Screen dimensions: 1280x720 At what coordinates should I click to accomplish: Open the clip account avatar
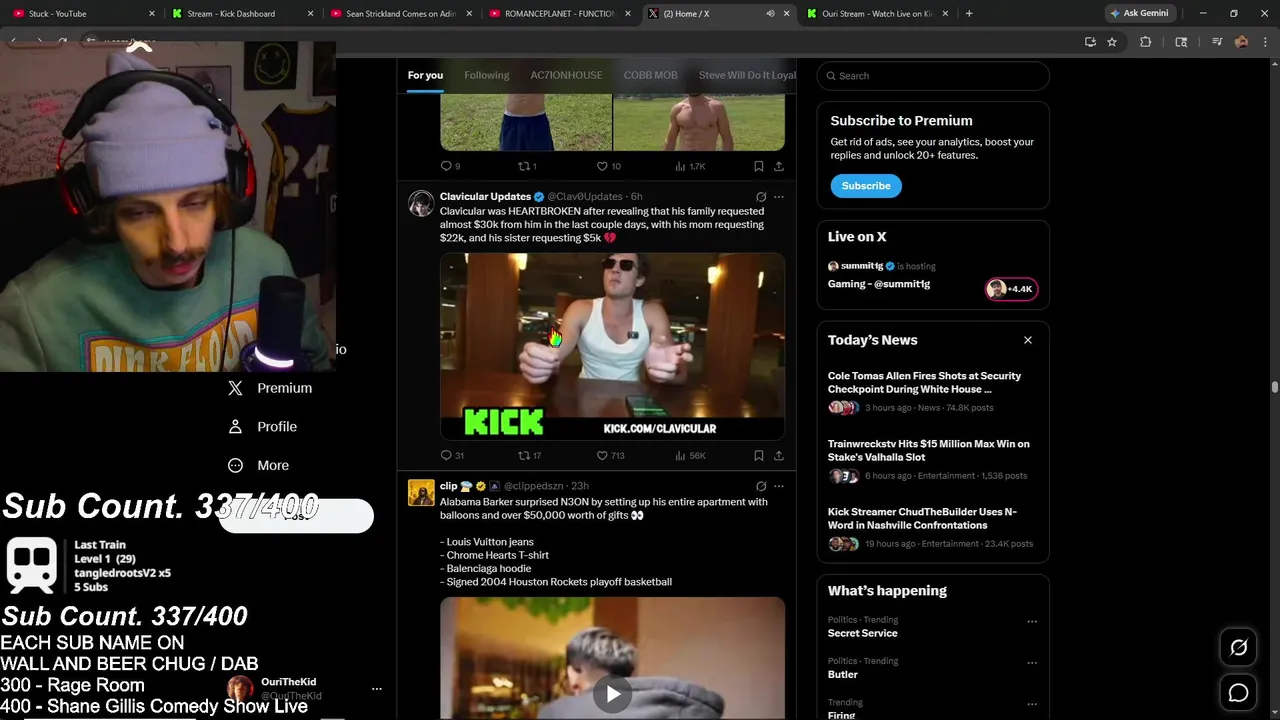421,492
